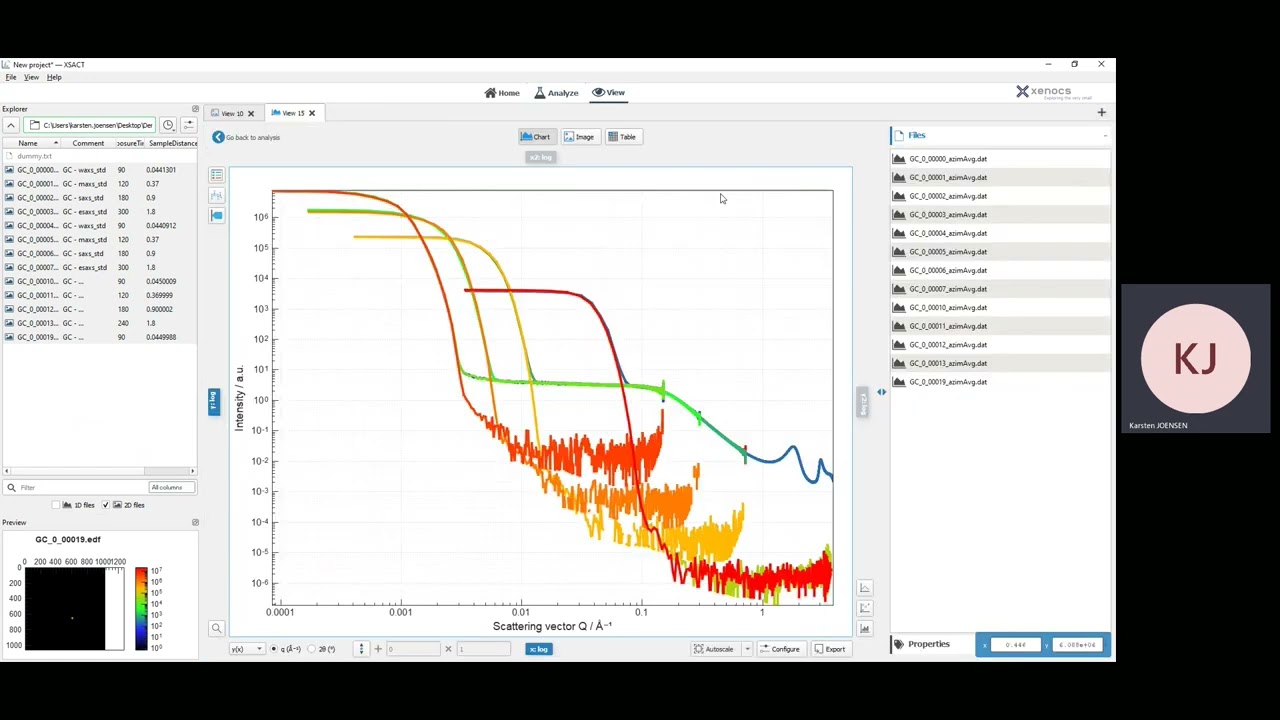Screen dimensions: 1280x720
Task: Click the Files panel header
Action: coord(1000,135)
